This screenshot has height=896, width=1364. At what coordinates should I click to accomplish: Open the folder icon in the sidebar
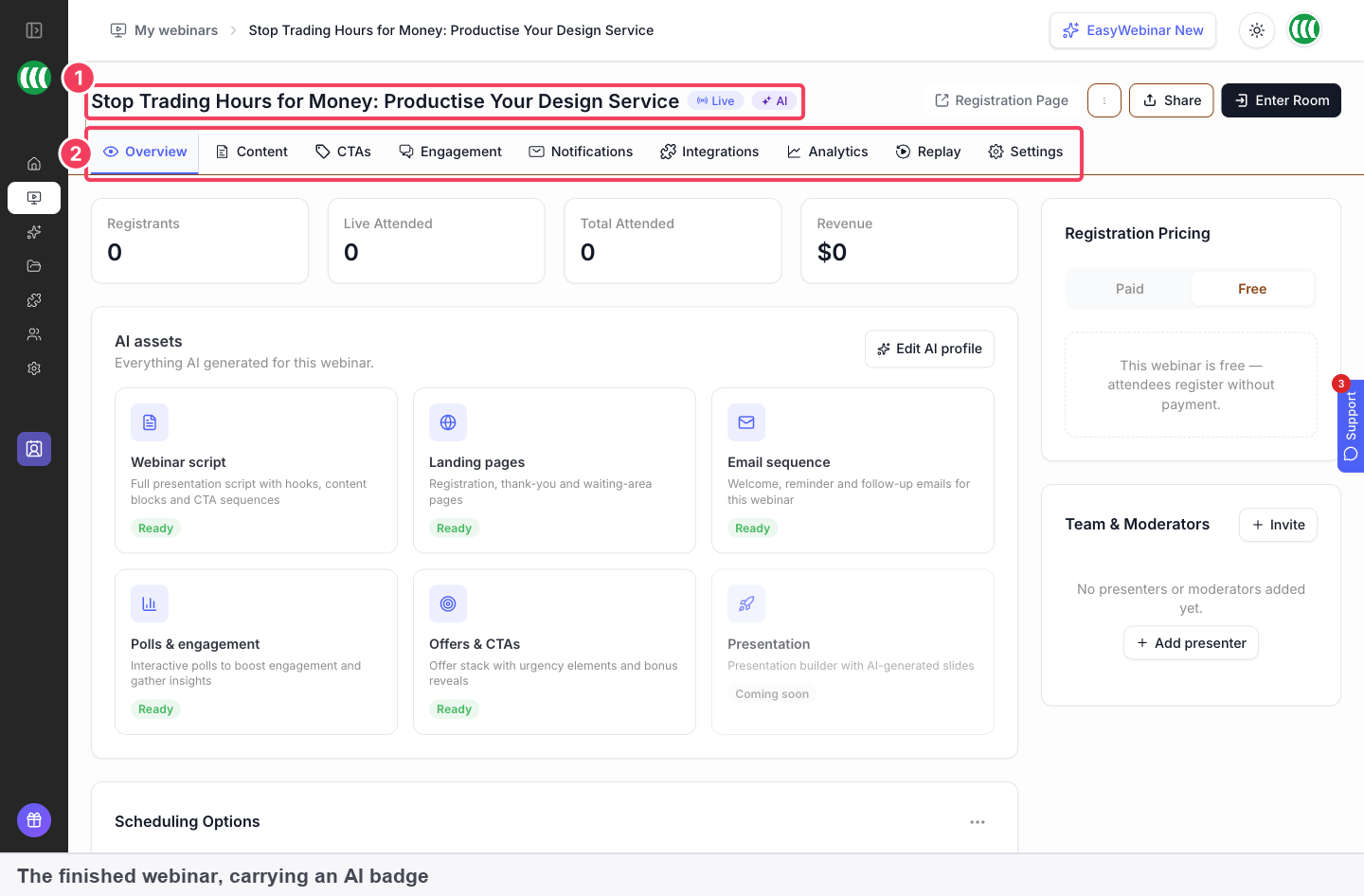(34, 266)
